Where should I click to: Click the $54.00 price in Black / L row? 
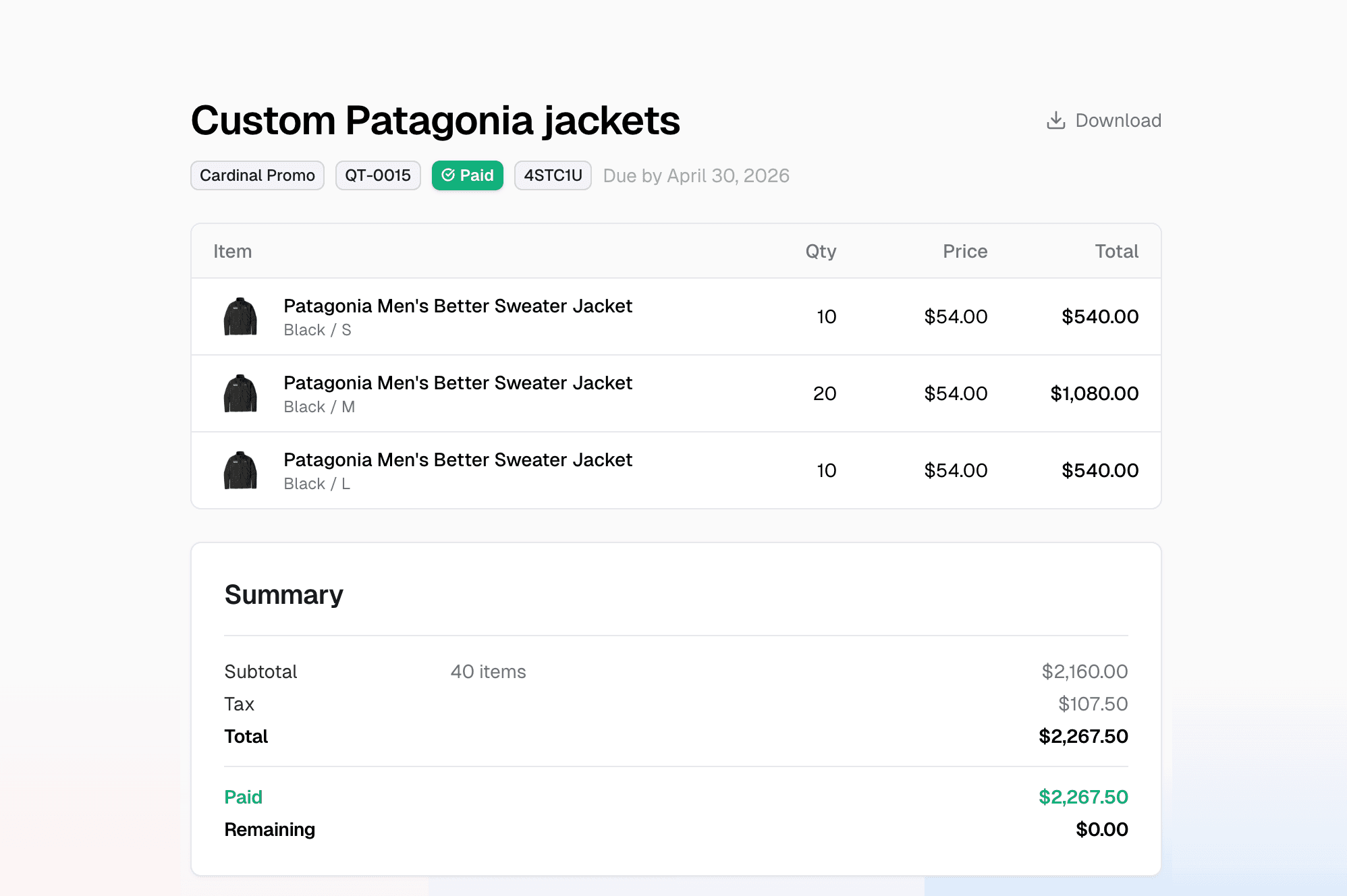pos(956,470)
